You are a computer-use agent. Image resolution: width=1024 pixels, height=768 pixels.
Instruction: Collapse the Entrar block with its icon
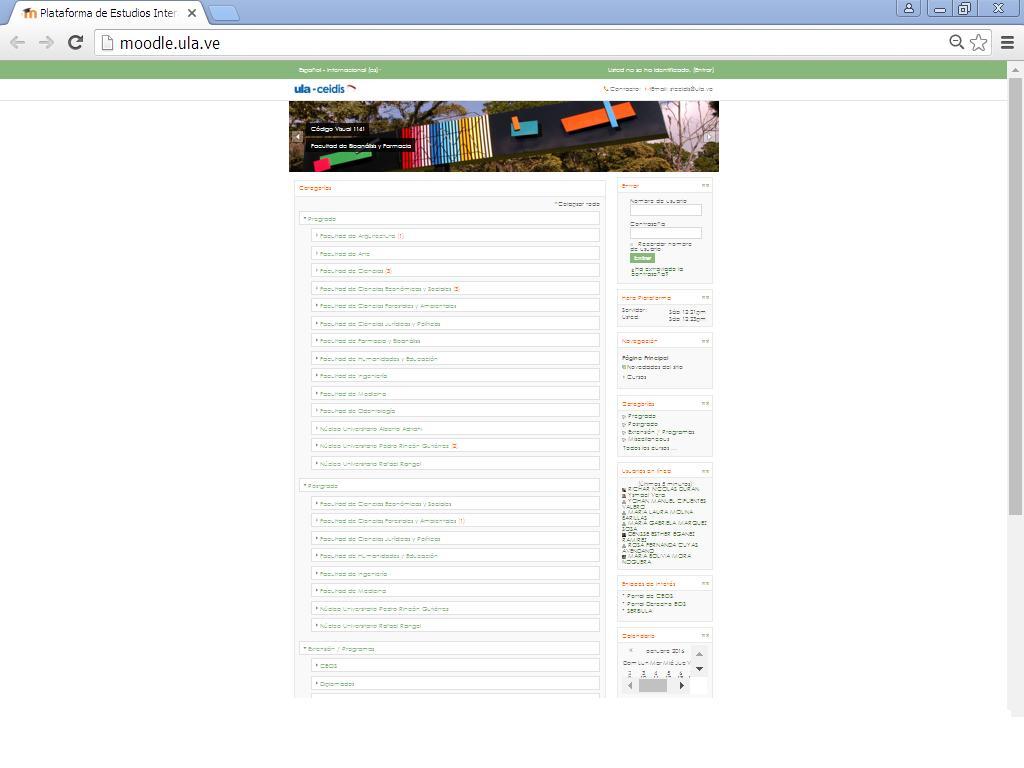click(705, 186)
